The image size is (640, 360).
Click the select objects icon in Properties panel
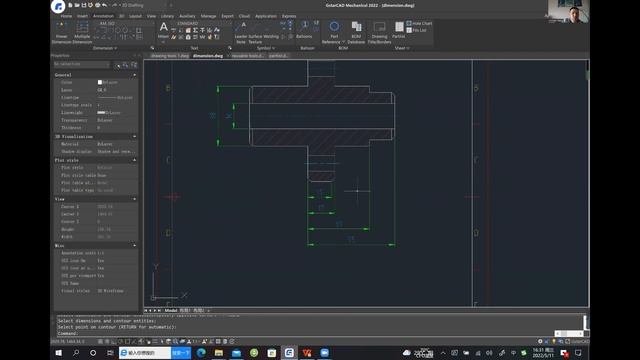coord(125,65)
